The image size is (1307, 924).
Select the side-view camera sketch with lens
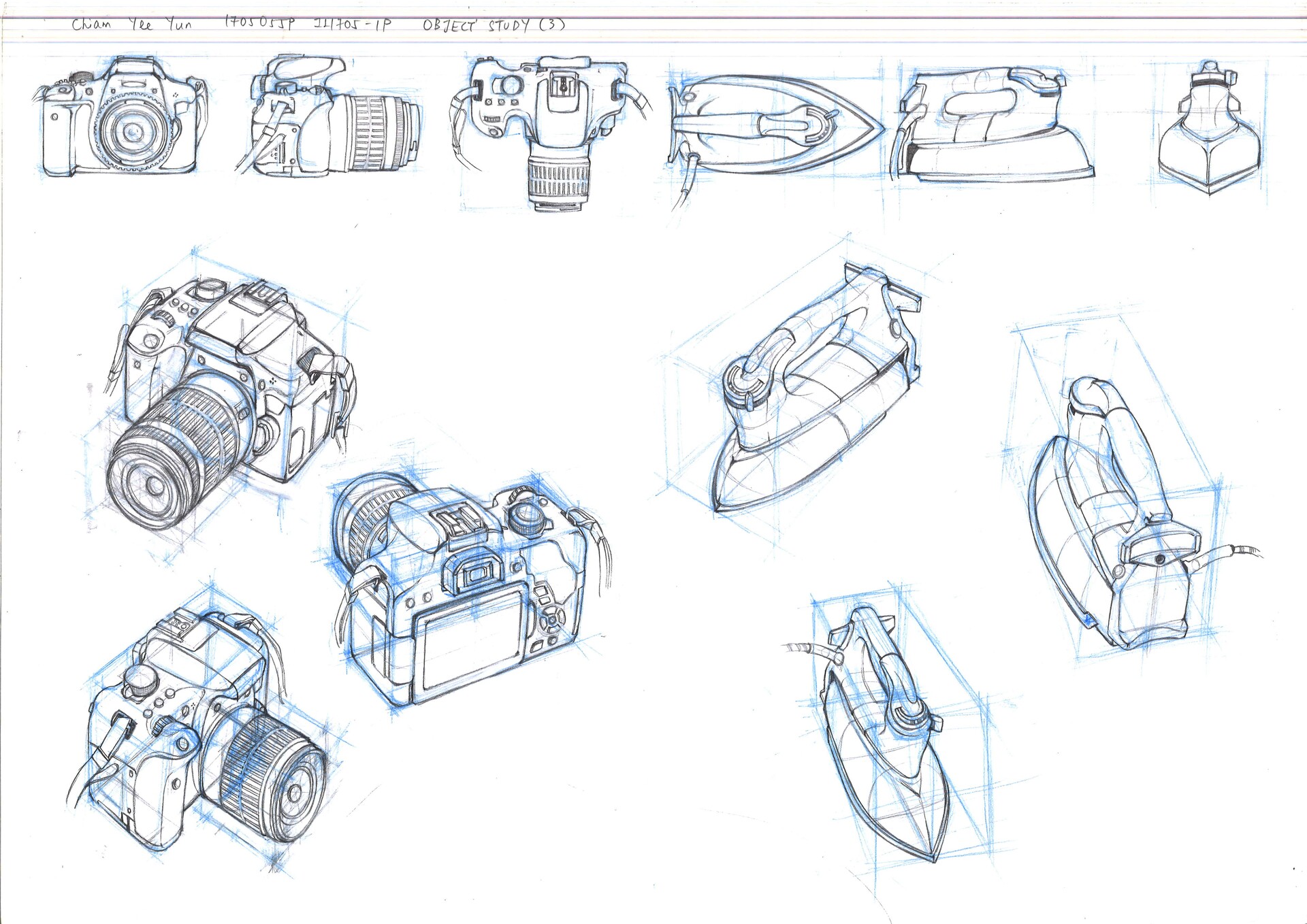[x=330, y=119]
